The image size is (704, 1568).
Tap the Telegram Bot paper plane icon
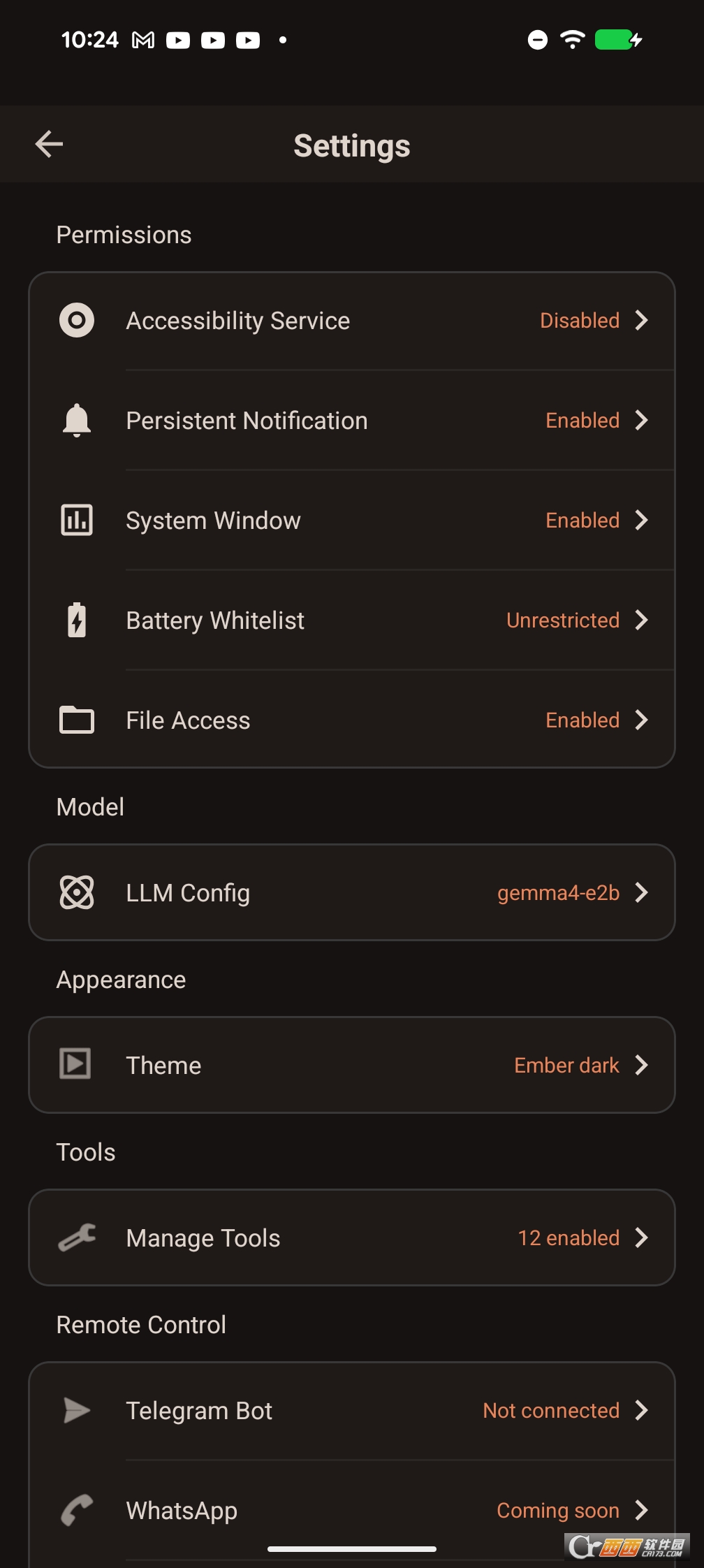(x=77, y=1411)
